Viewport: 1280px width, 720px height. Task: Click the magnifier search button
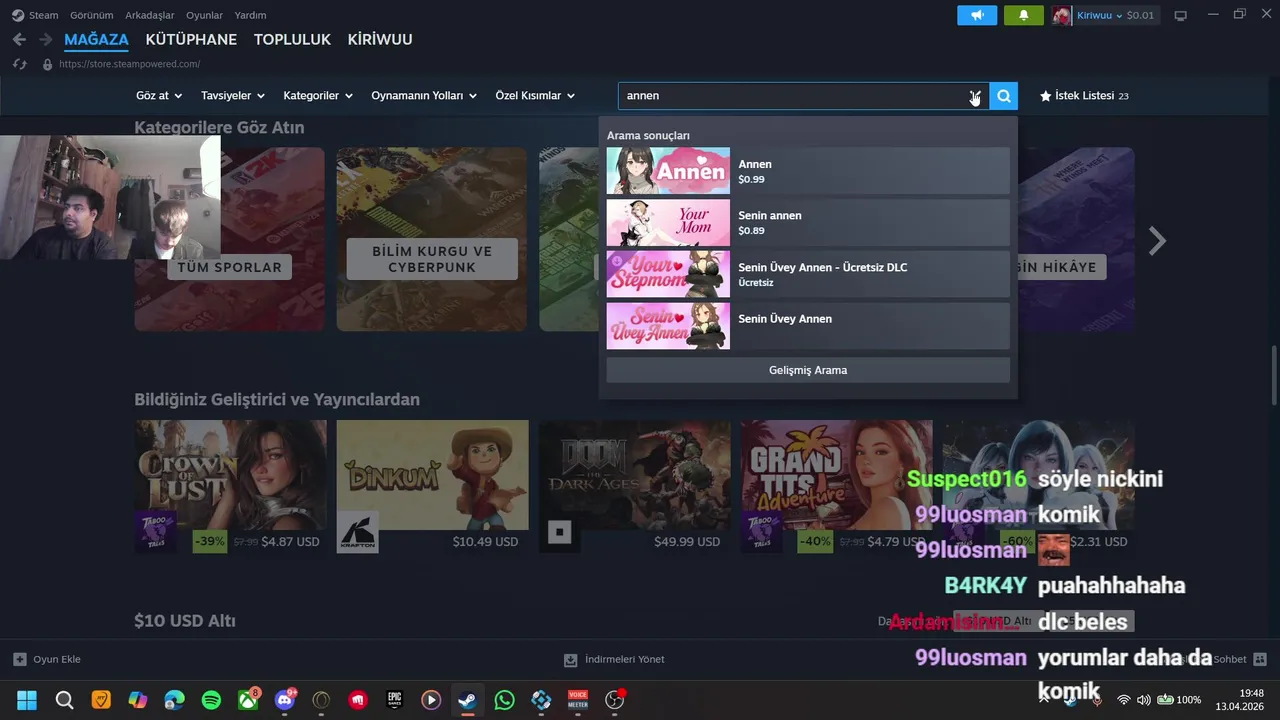click(1004, 96)
